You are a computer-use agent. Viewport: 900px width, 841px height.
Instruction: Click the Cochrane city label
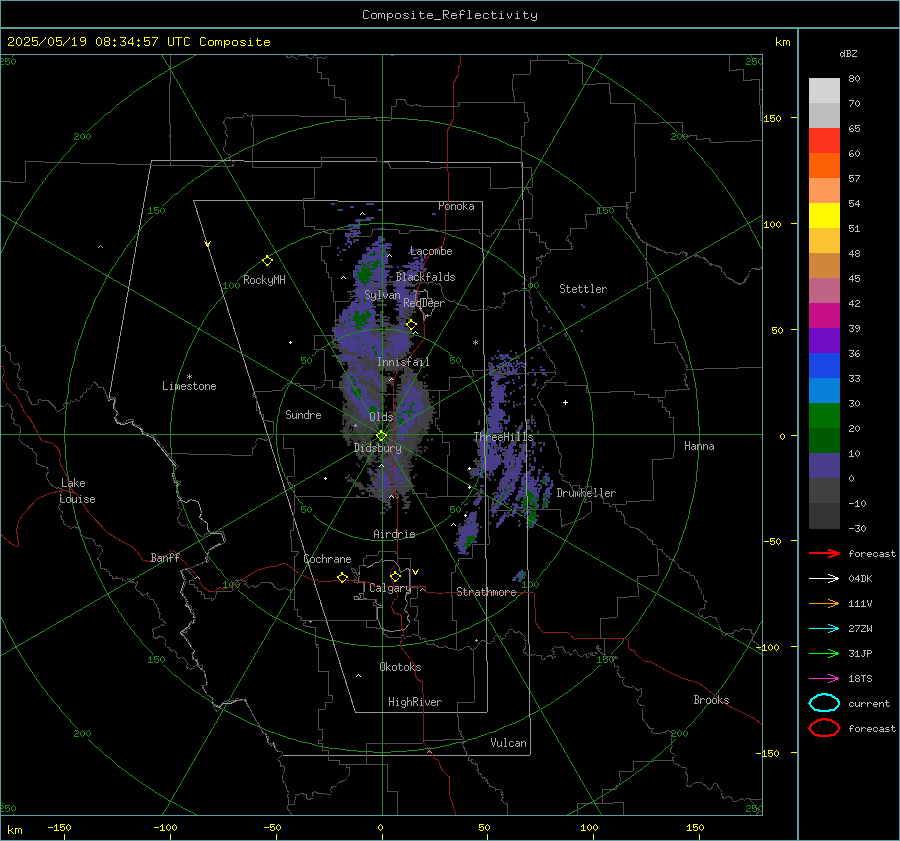pyautogui.click(x=327, y=559)
